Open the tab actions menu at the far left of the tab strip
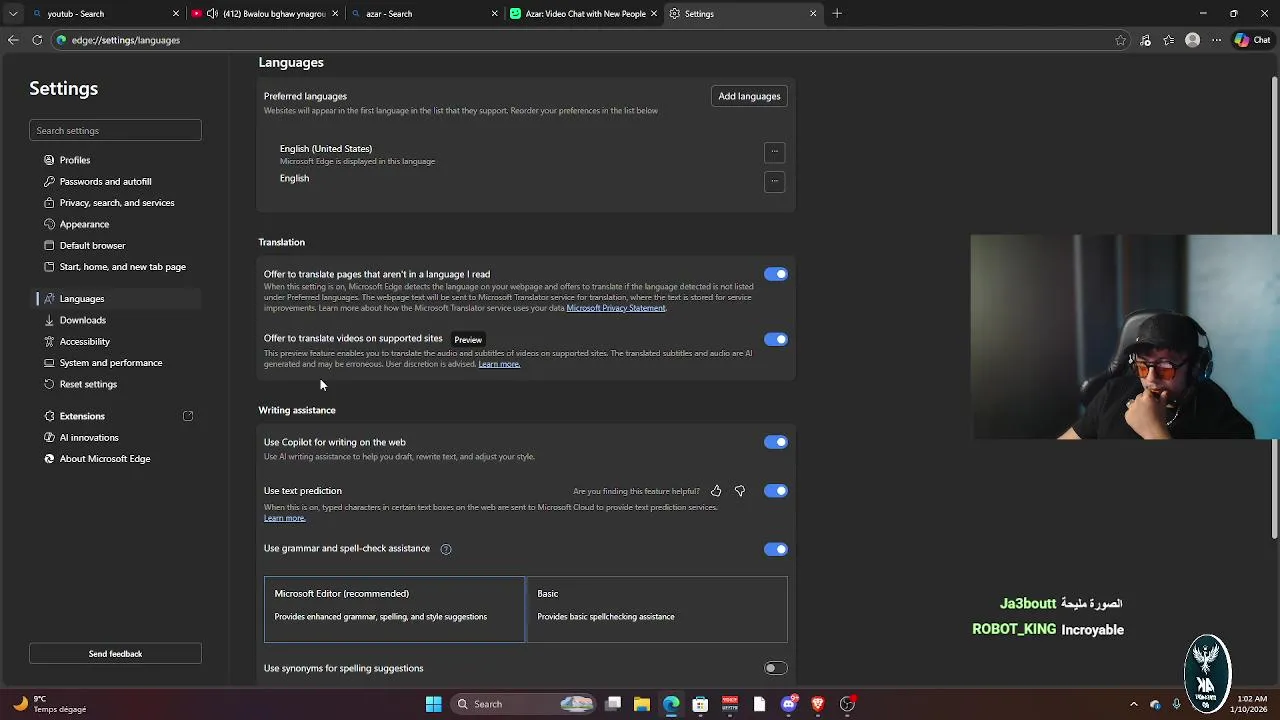The width and height of the screenshot is (1280, 720). (13, 13)
